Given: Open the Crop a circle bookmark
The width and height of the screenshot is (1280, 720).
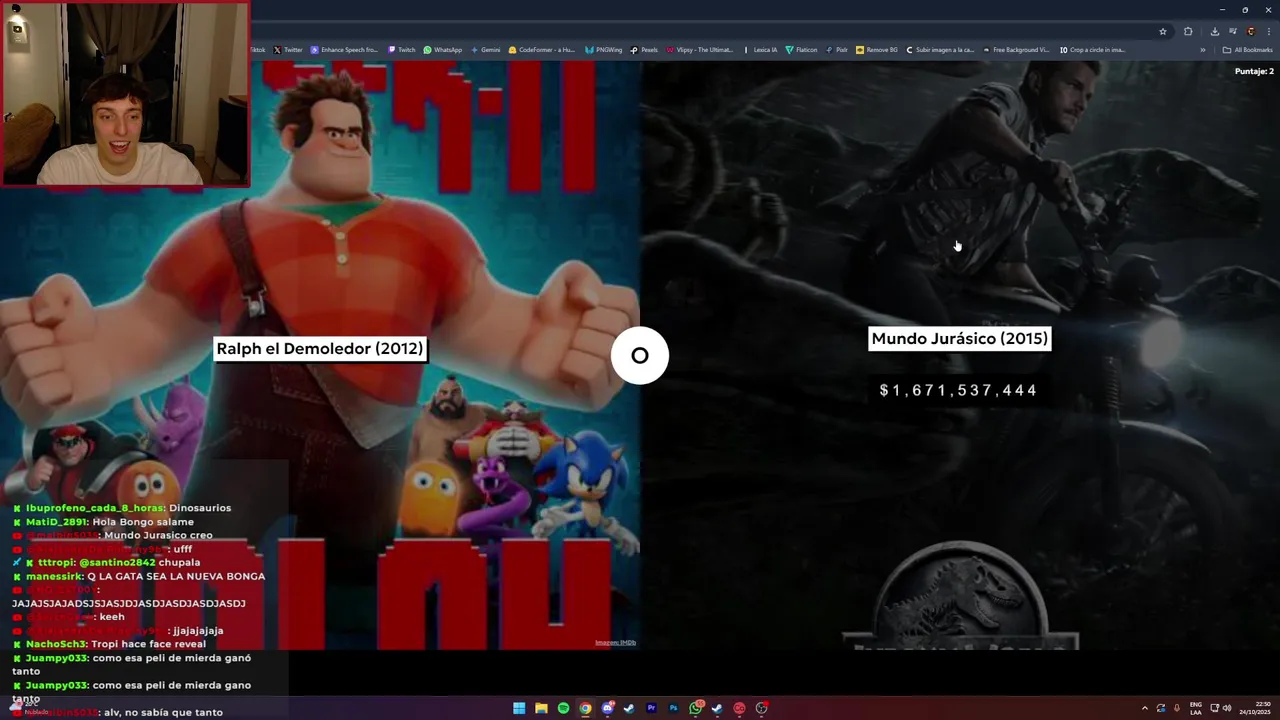Looking at the screenshot, I should point(1093,50).
